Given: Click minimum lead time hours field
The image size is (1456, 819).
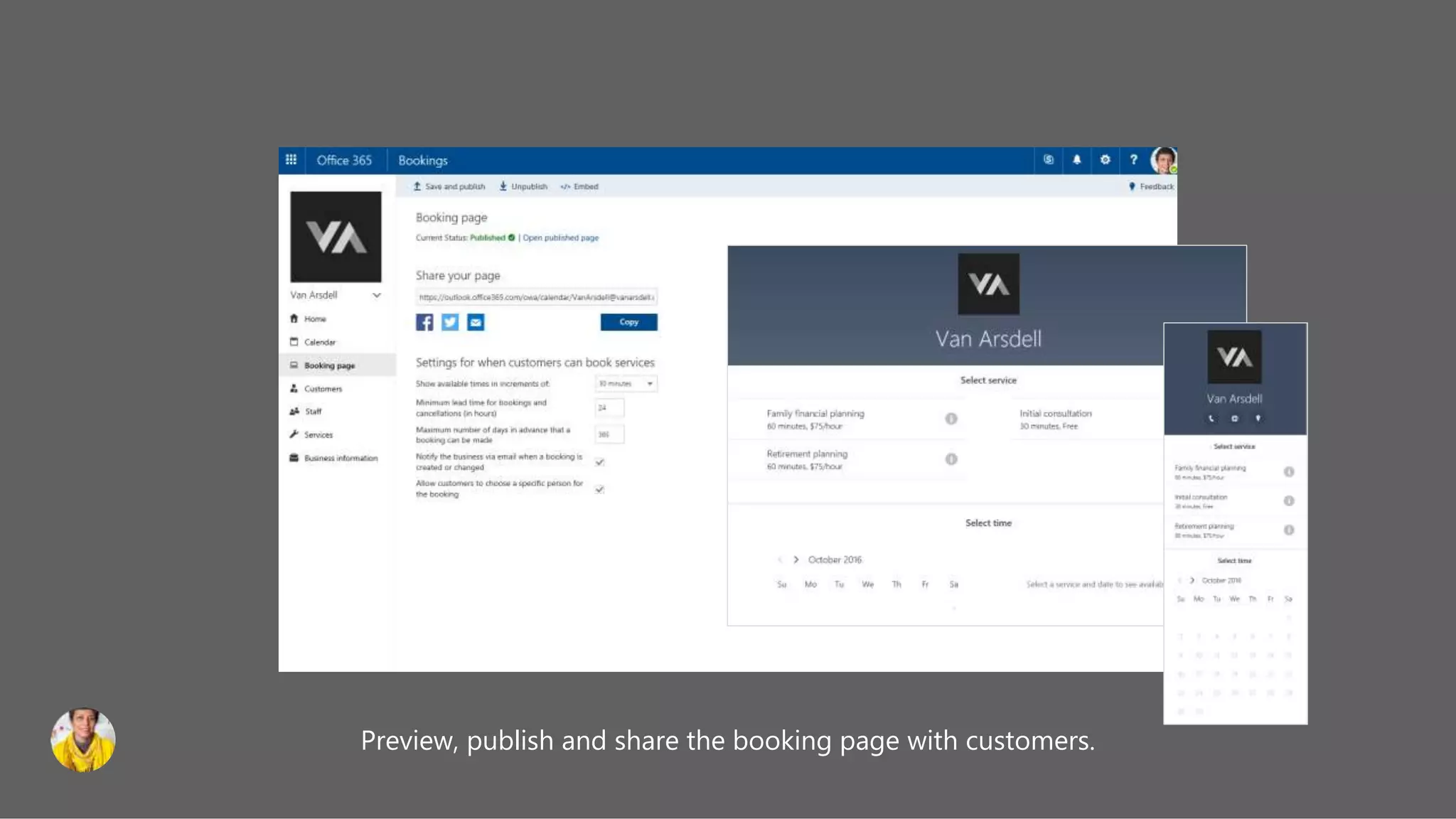Looking at the screenshot, I should pyautogui.click(x=609, y=408).
